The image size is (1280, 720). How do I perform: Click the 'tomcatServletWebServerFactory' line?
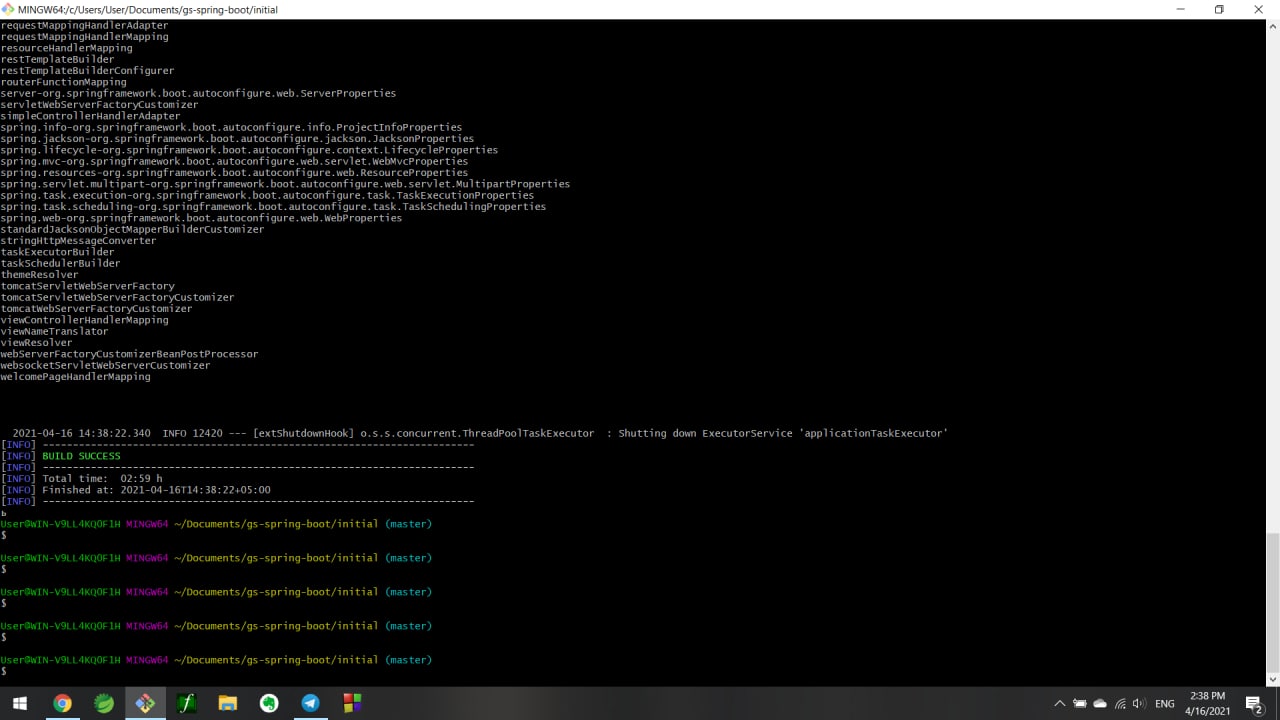tap(87, 286)
